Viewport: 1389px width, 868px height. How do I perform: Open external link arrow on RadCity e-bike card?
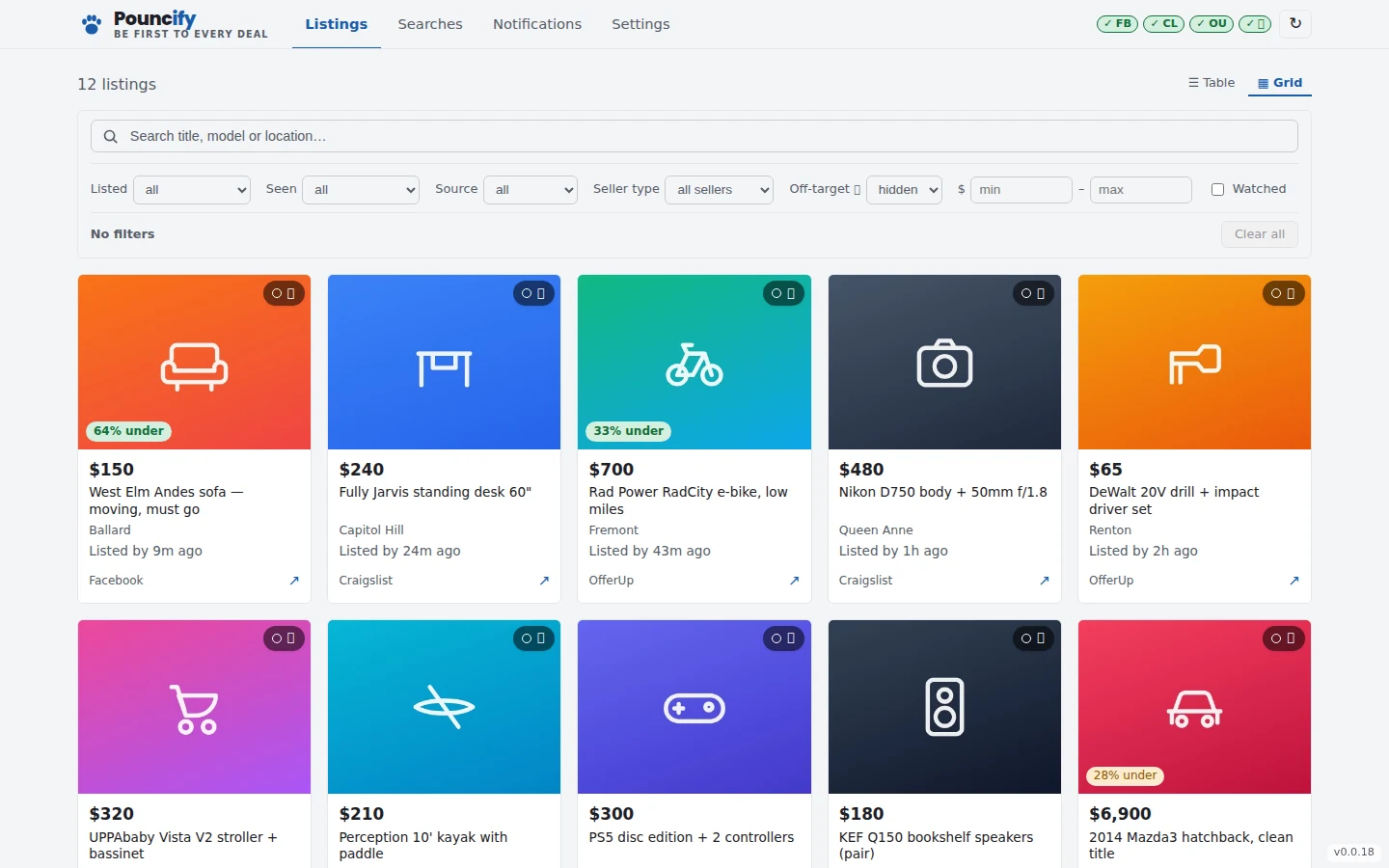tap(794, 581)
